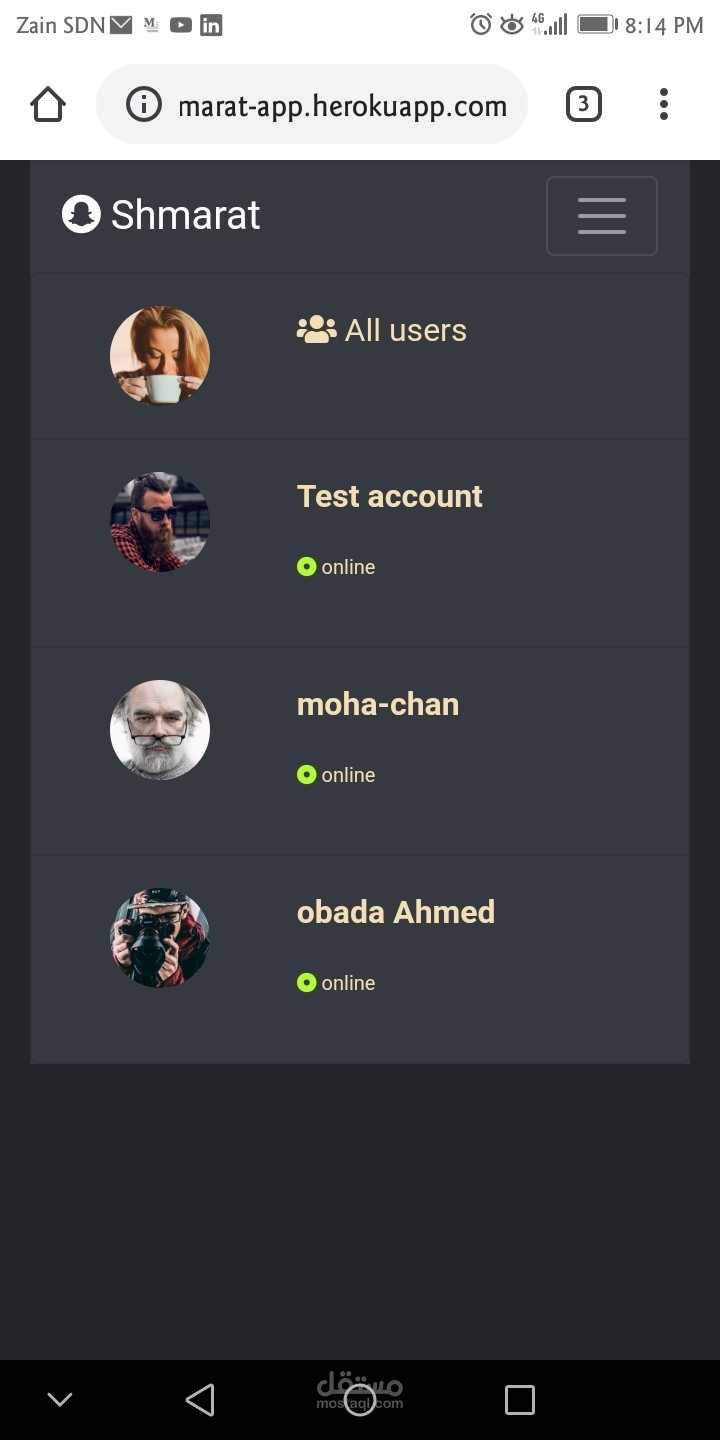This screenshot has width=720, height=1440.
Task: Tap the Shmarat ghost logo icon
Action: point(81,214)
